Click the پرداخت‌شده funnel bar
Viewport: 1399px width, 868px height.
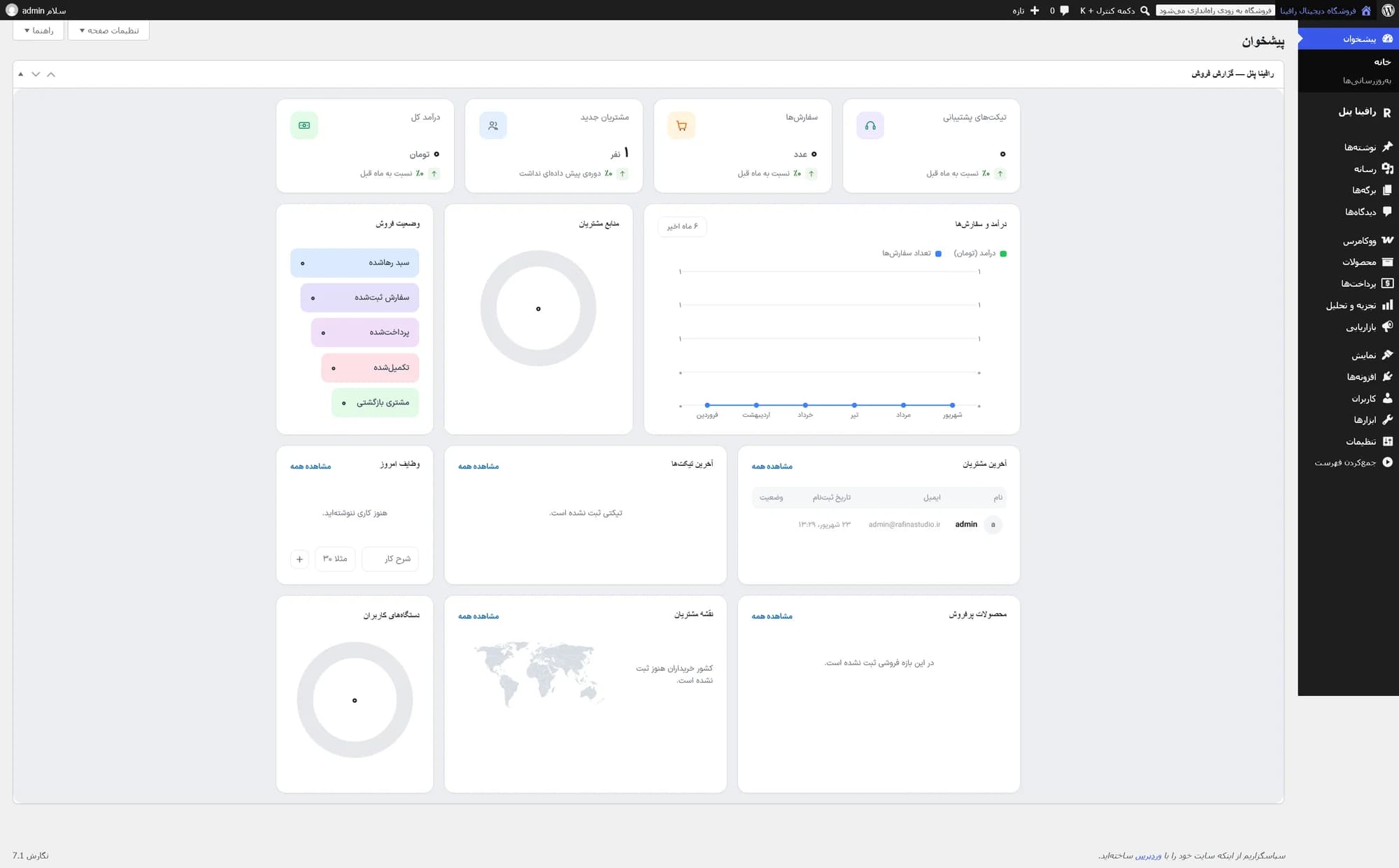pyautogui.click(x=365, y=332)
